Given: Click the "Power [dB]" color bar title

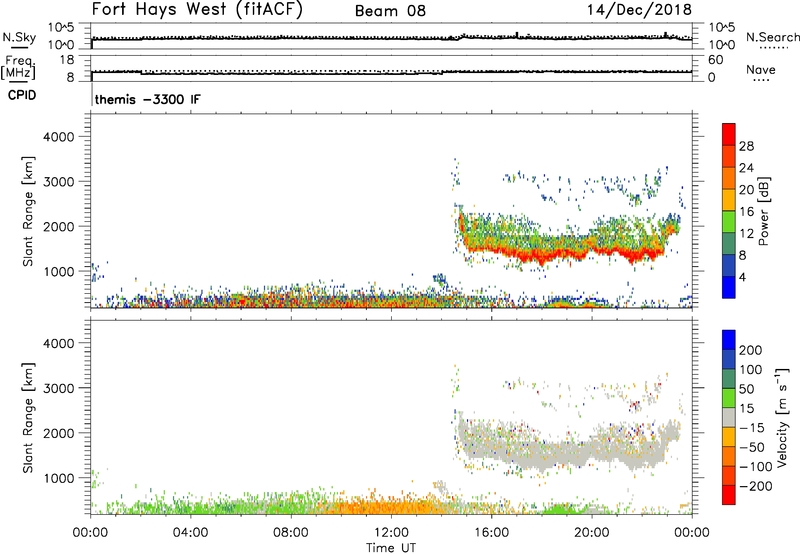Looking at the screenshot, I should pyautogui.click(x=763, y=211).
